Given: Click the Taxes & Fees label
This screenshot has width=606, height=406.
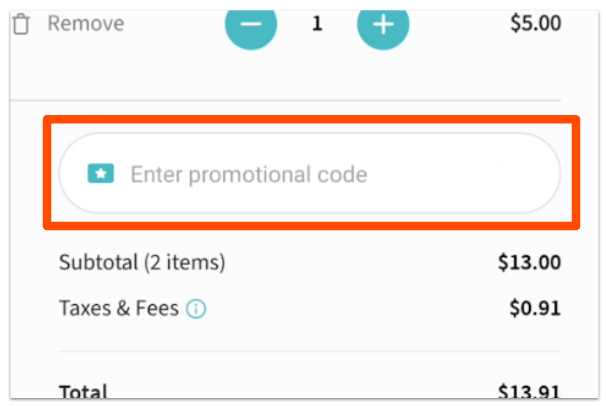Looking at the screenshot, I should (119, 309).
